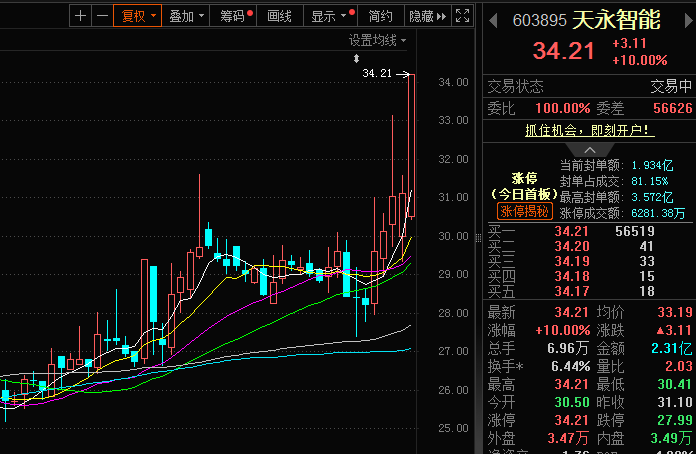Open 抓住机会，即刻开户 link

[589, 130]
